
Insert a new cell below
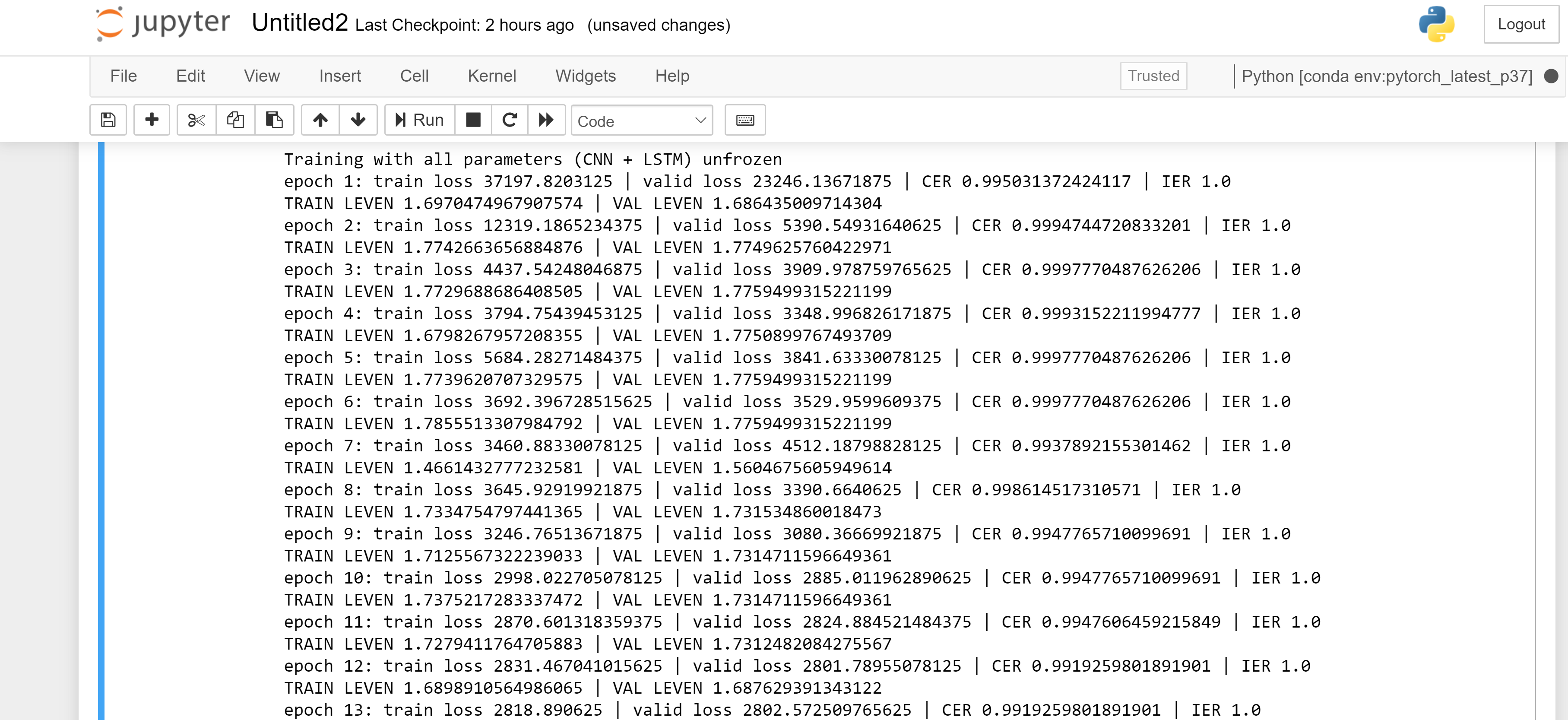(152, 120)
